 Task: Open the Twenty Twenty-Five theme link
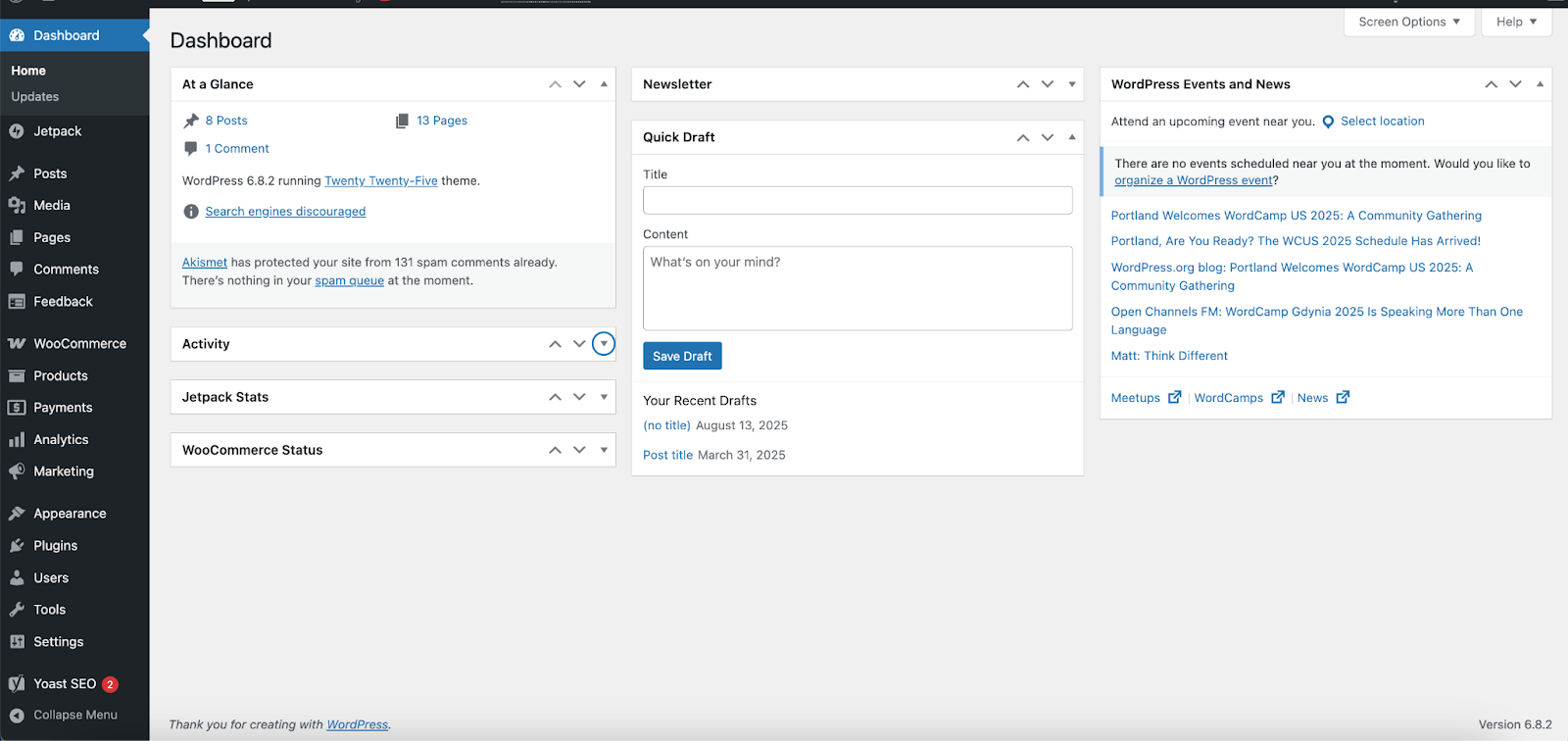click(x=381, y=181)
